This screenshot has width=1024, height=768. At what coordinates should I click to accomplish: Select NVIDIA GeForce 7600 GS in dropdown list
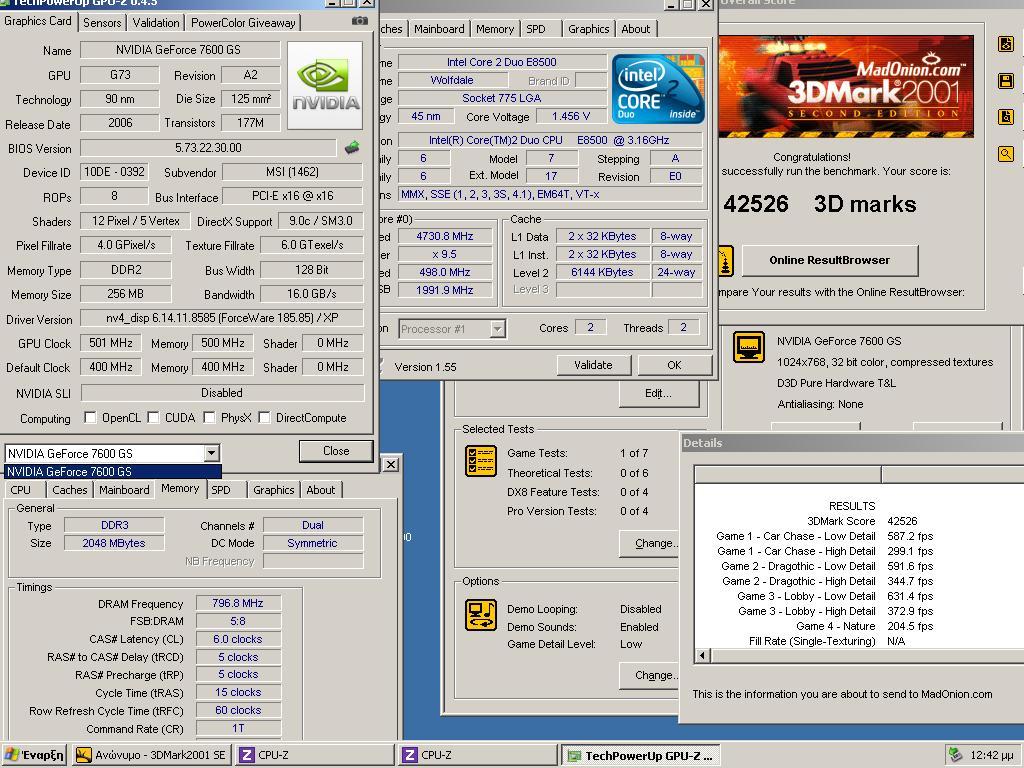pyautogui.click(x=113, y=472)
